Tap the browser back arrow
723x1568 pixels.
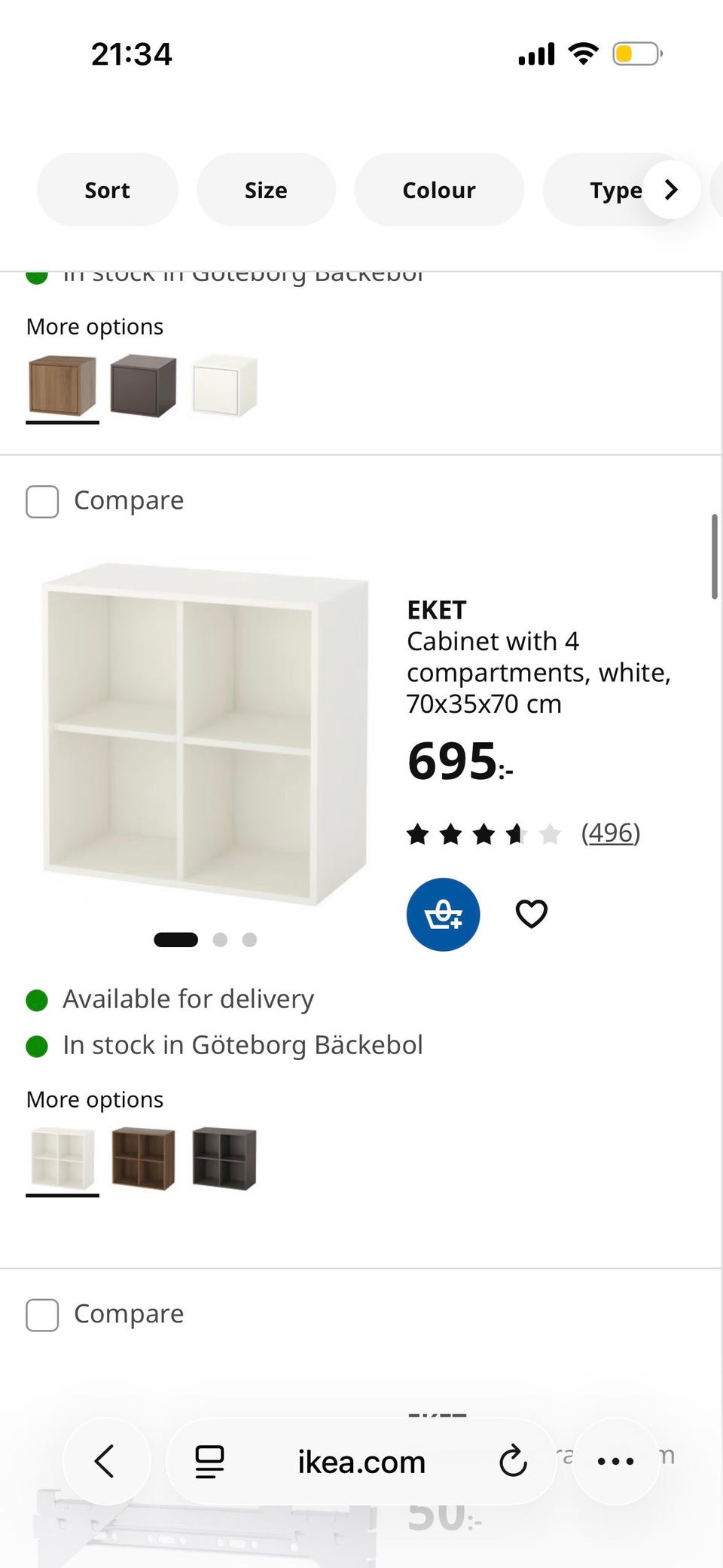[105, 1461]
